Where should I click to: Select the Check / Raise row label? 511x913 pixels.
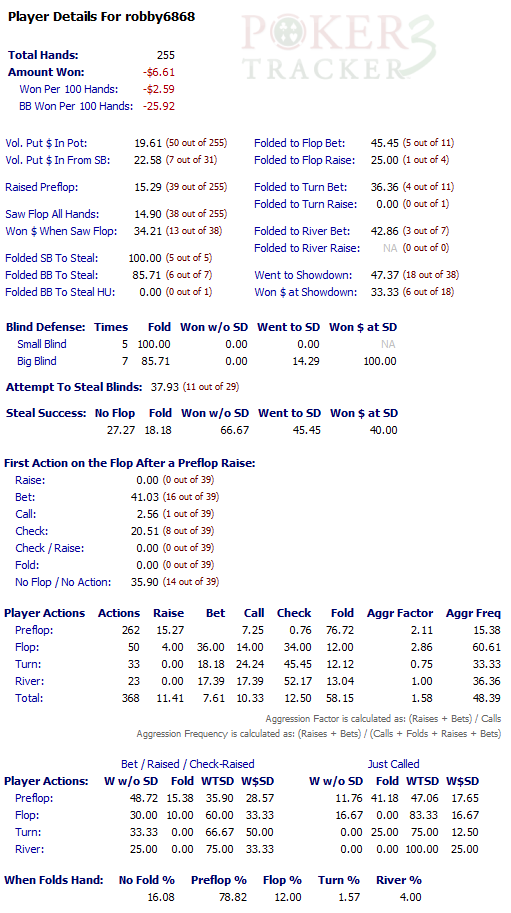tap(49, 548)
